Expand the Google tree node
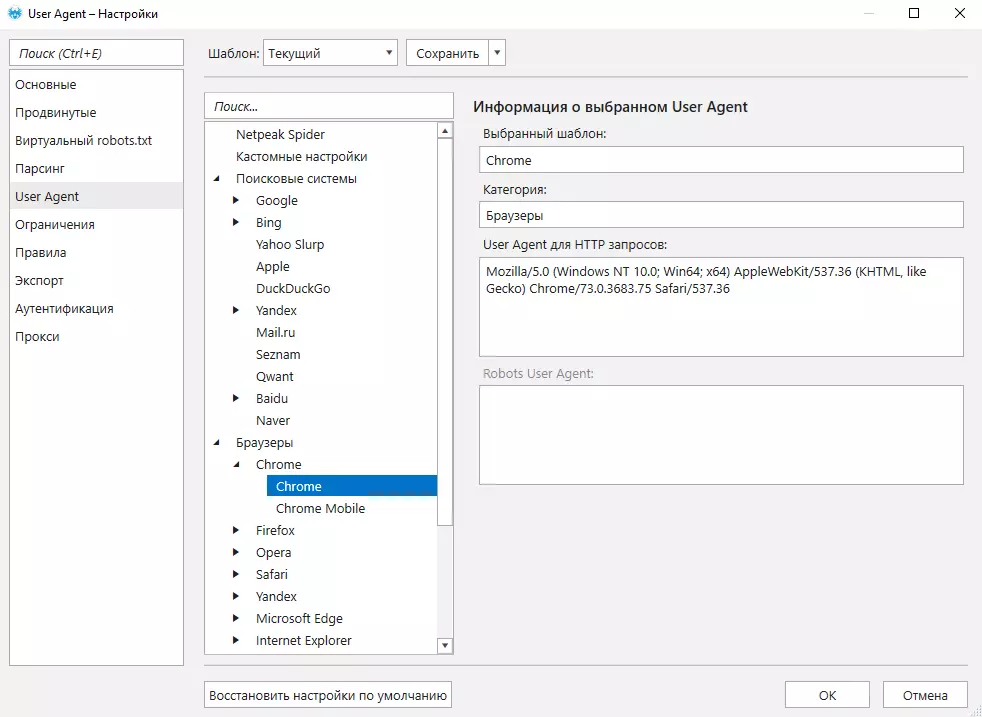Image resolution: width=982 pixels, height=717 pixels. pos(236,200)
